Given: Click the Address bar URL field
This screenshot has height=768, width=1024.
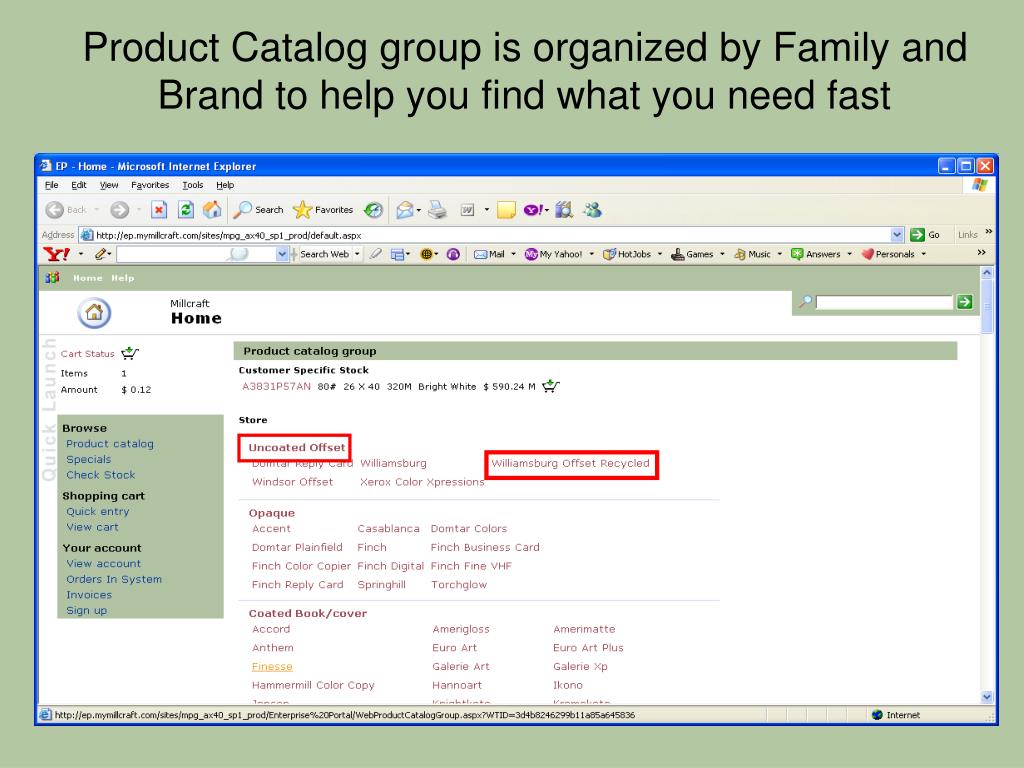Looking at the screenshot, I should pyautogui.click(x=485, y=235).
